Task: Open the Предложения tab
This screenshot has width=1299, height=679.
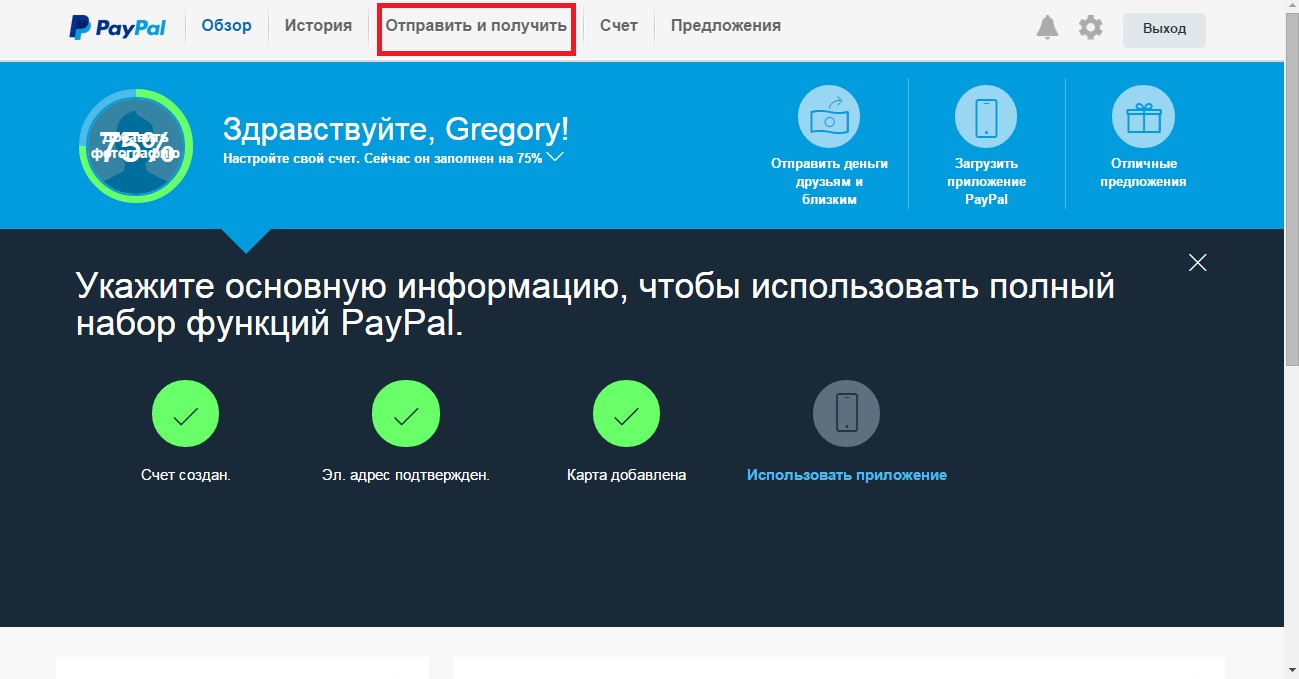Action: click(x=726, y=26)
